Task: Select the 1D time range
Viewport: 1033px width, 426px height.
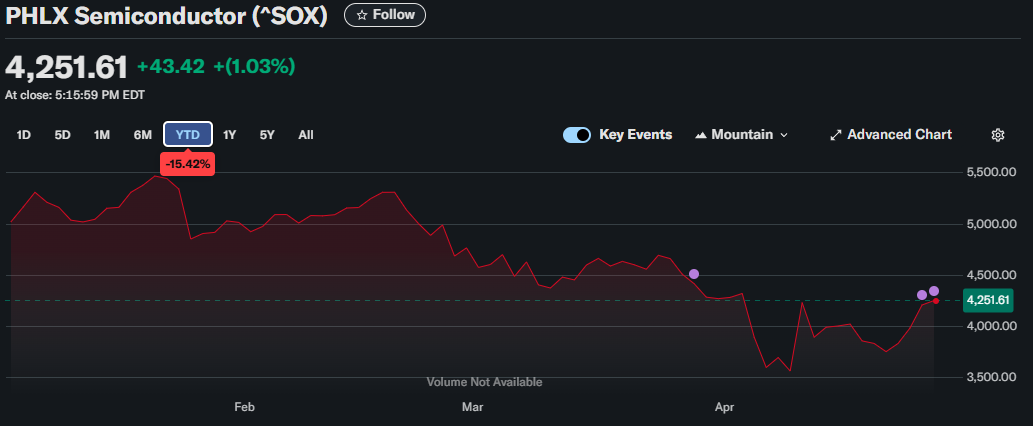Action: (x=24, y=135)
